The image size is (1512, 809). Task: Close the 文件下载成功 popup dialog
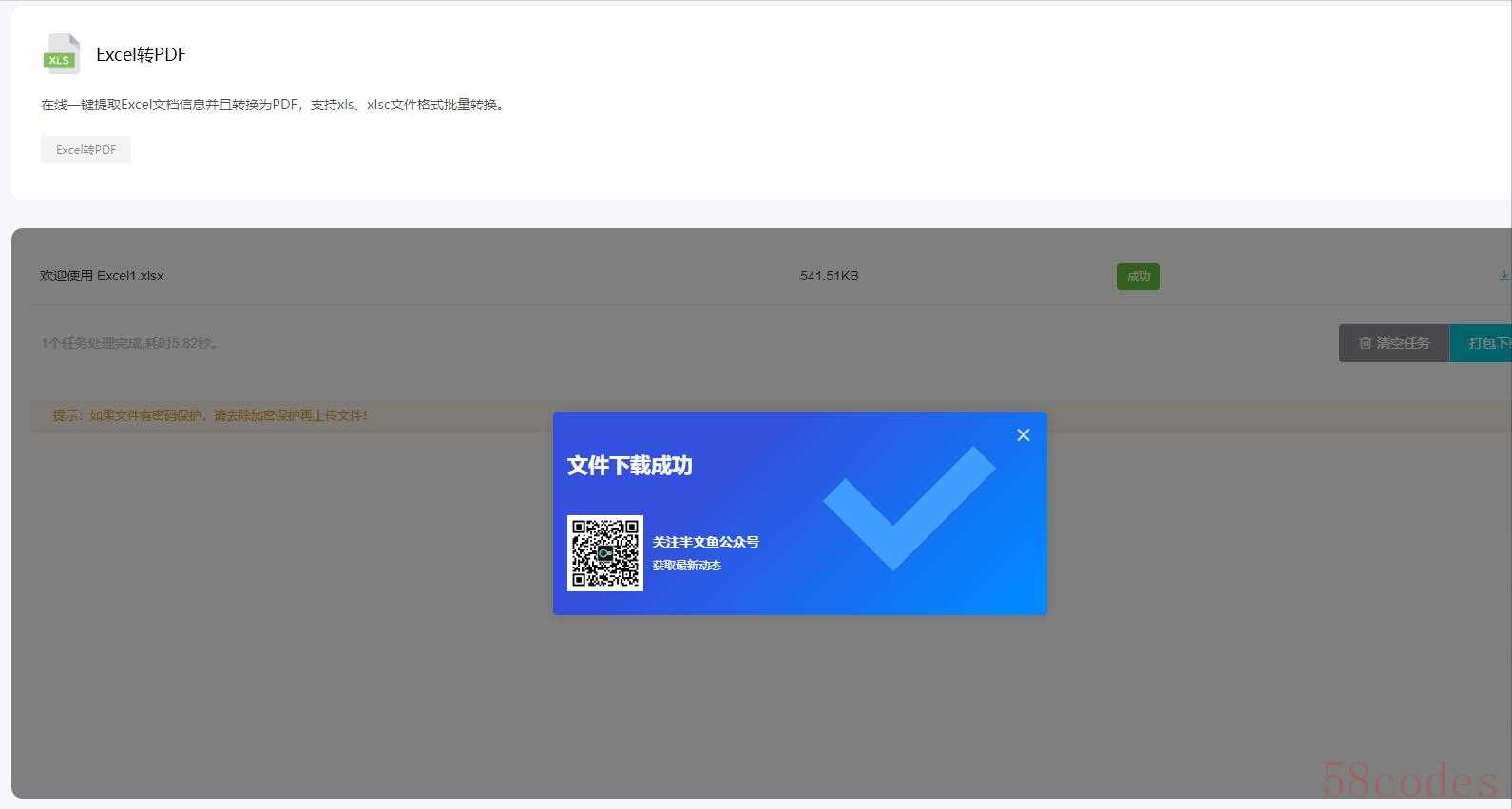[1023, 434]
